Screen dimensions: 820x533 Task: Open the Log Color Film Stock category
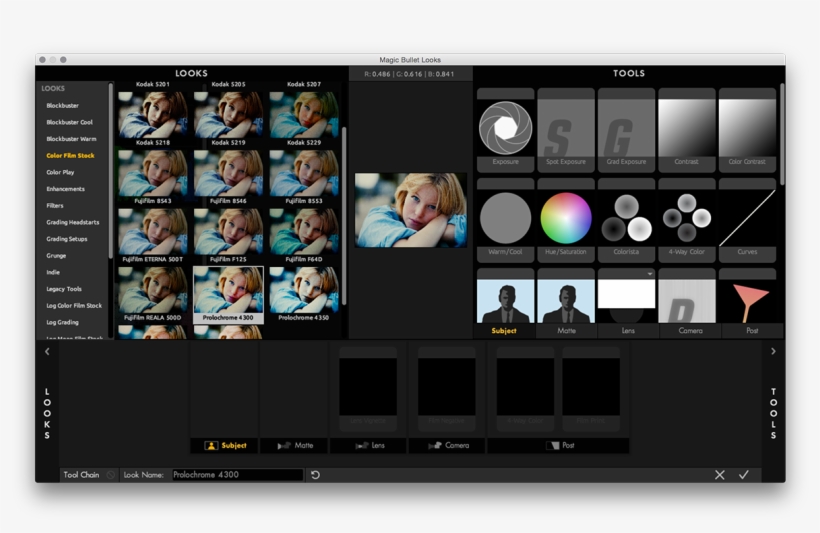pos(74,306)
